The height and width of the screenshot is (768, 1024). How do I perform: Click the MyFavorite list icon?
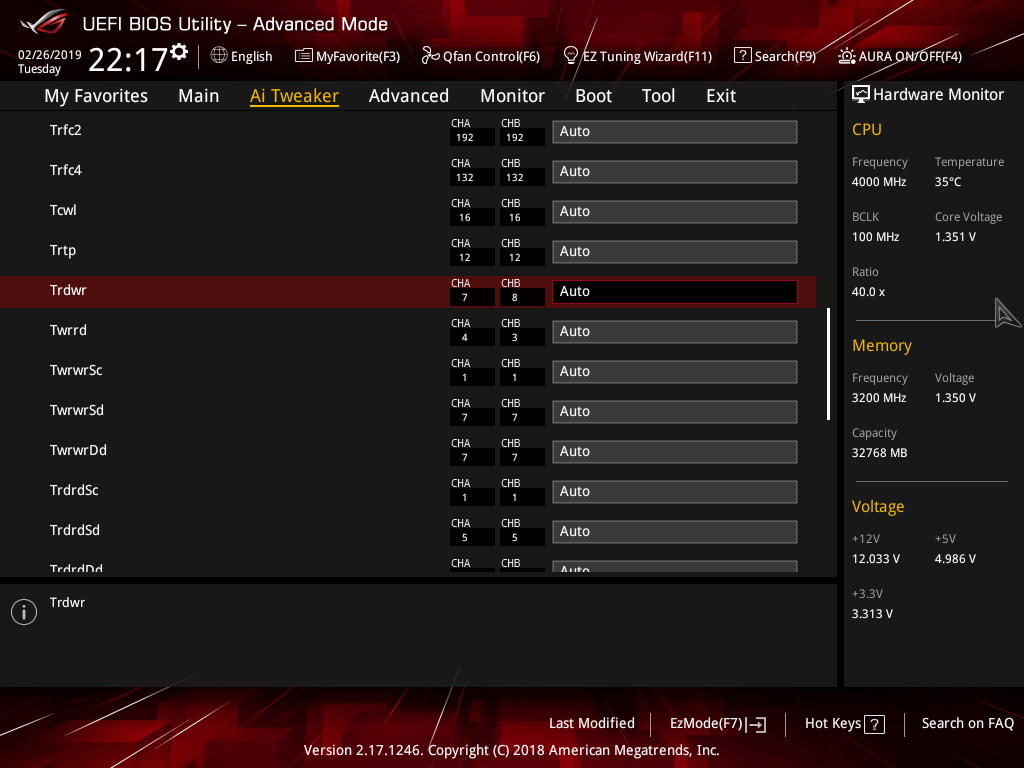(x=303, y=56)
